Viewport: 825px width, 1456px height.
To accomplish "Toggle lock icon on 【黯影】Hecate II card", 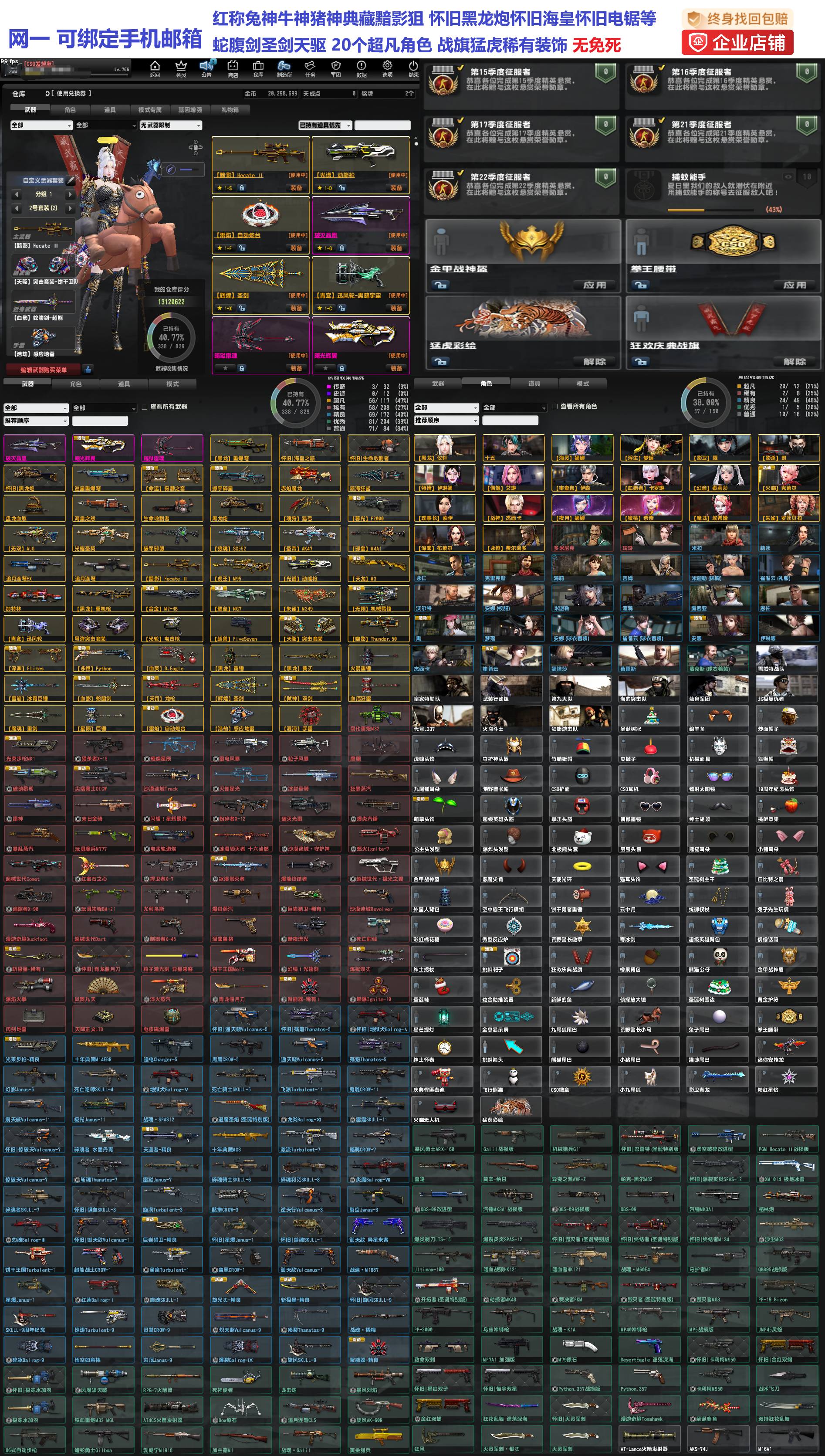I will pos(241,187).
